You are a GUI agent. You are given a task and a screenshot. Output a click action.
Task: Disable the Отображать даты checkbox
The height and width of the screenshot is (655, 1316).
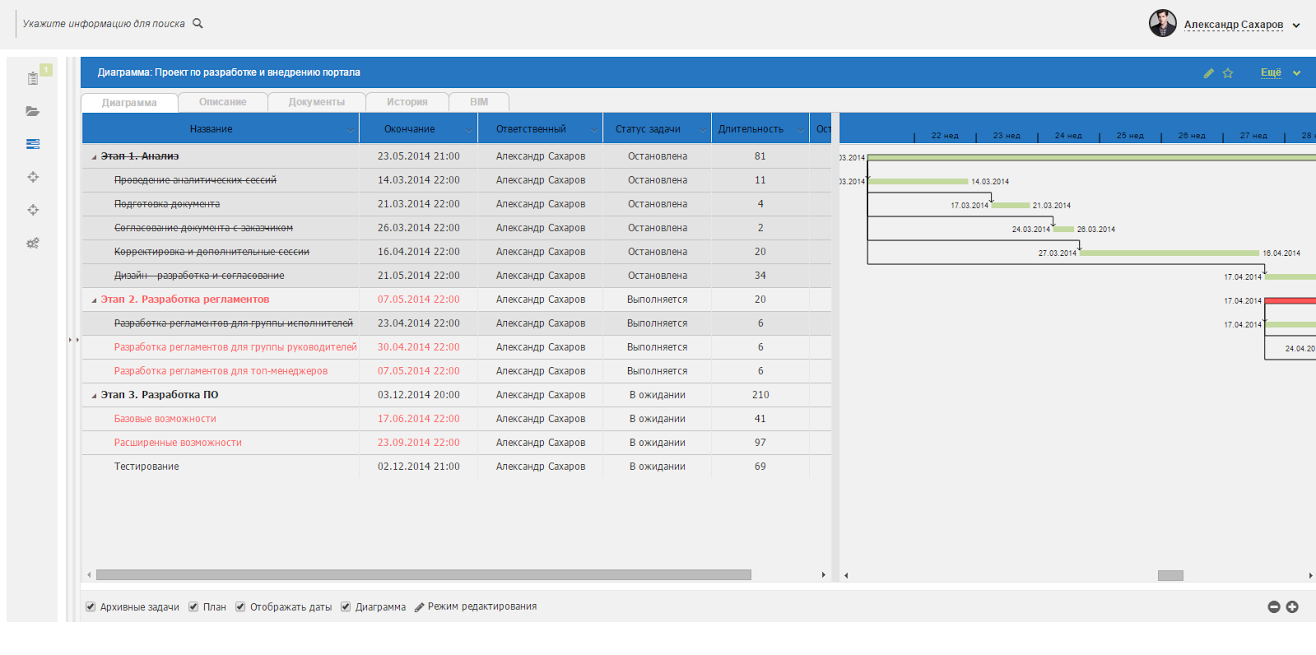(240, 607)
